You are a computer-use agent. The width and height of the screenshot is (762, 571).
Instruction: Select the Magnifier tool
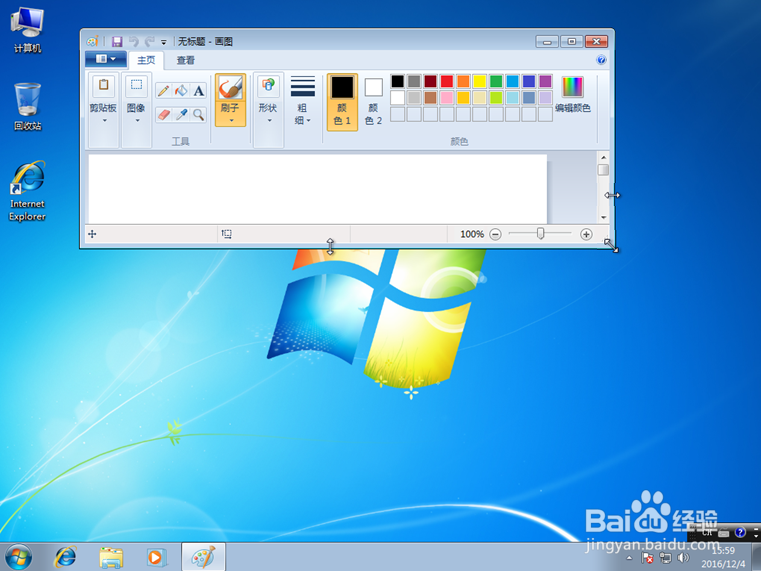pyautogui.click(x=198, y=114)
